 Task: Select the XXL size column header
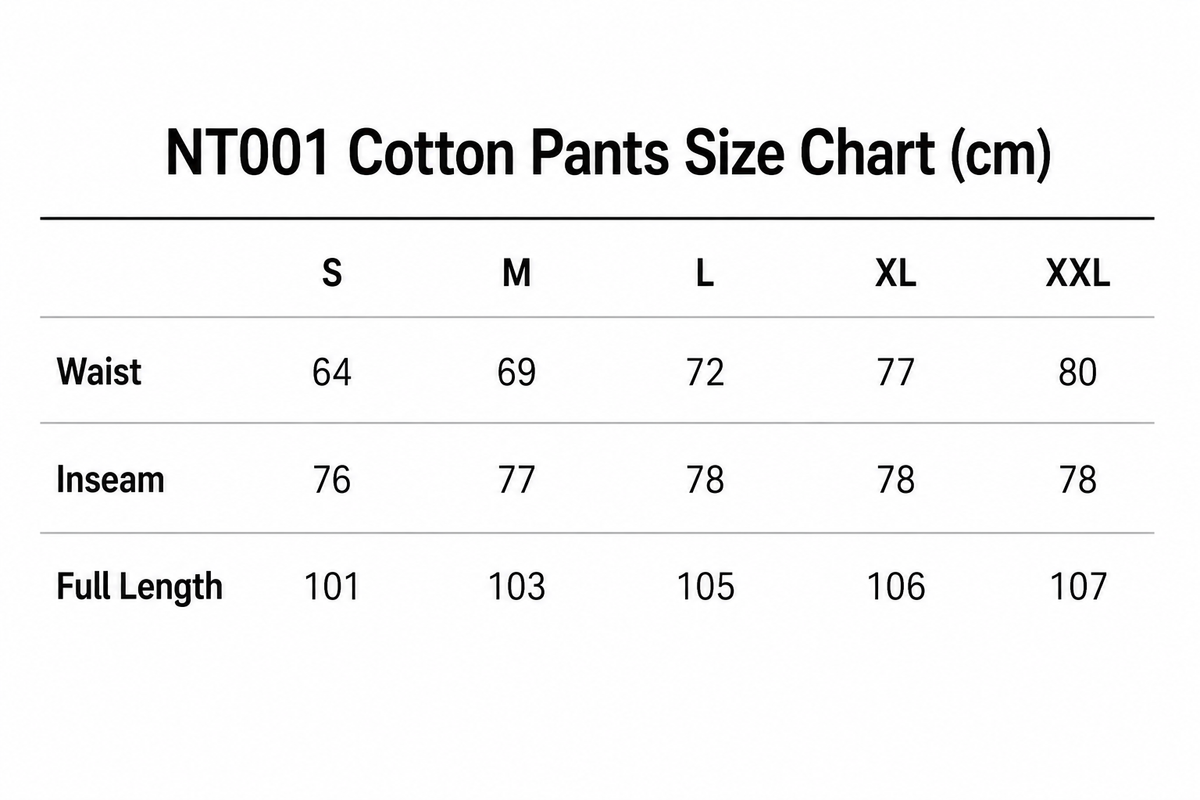pos(1078,273)
